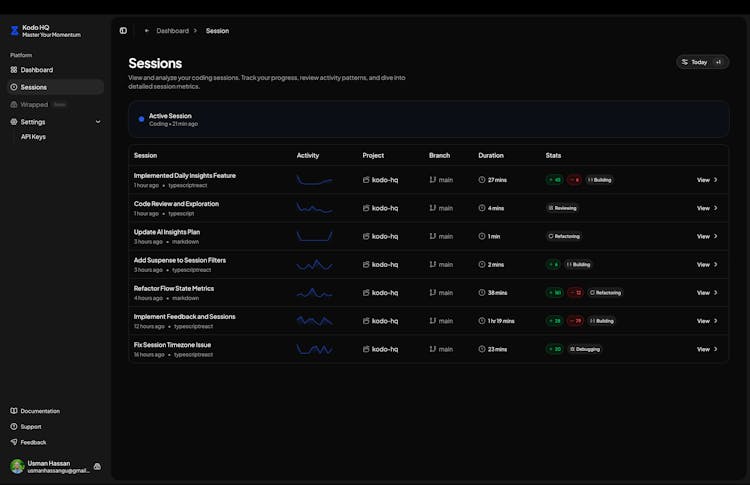750x485 pixels.
Task: Click the Kodo HQ logo icon
Action: [x=14, y=31]
